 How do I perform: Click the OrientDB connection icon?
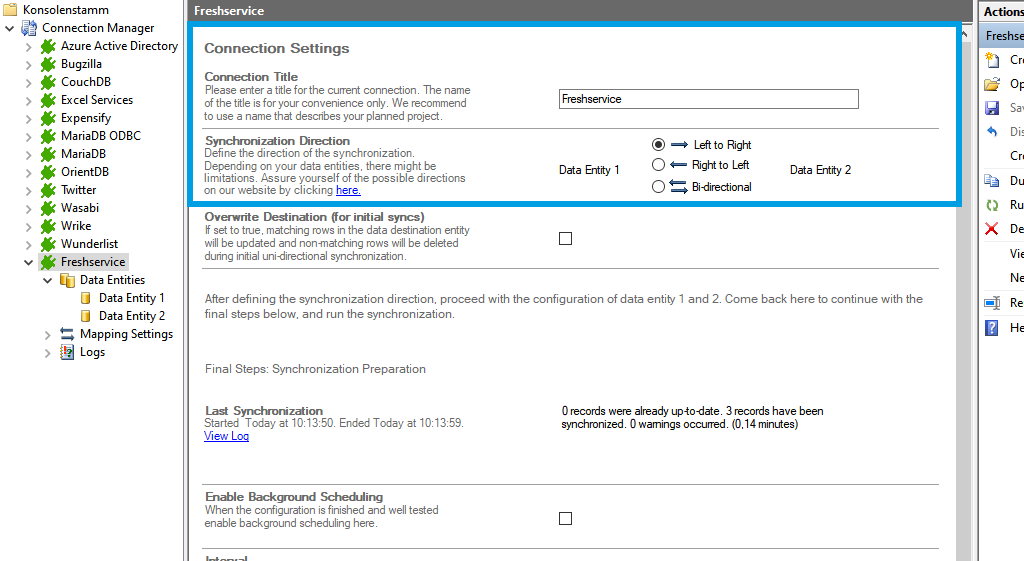click(48, 172)
